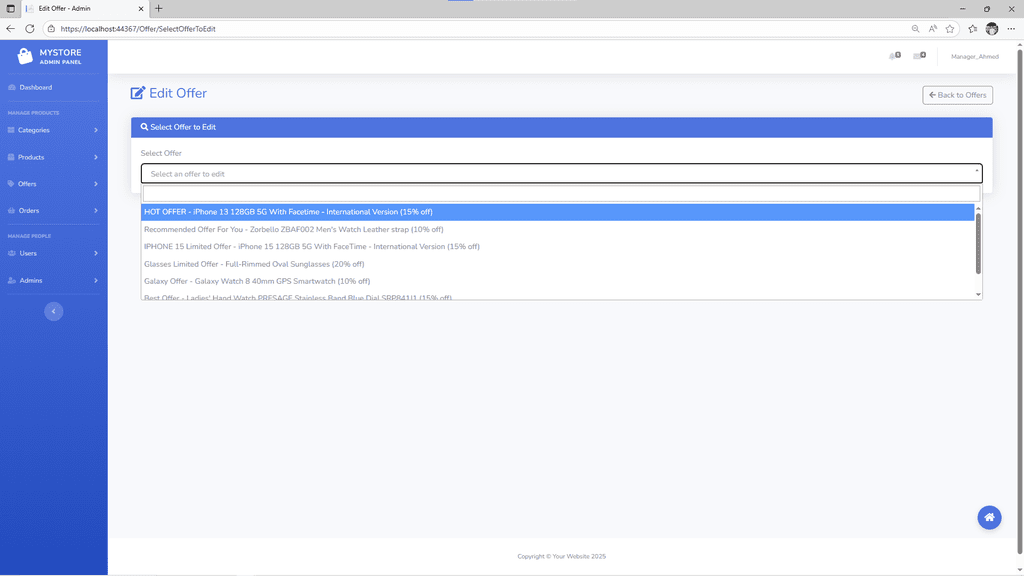This screenshot has width=1024, height=576.
Task: Close the Edit Offer - Admin tab
Action: (140, 8)
